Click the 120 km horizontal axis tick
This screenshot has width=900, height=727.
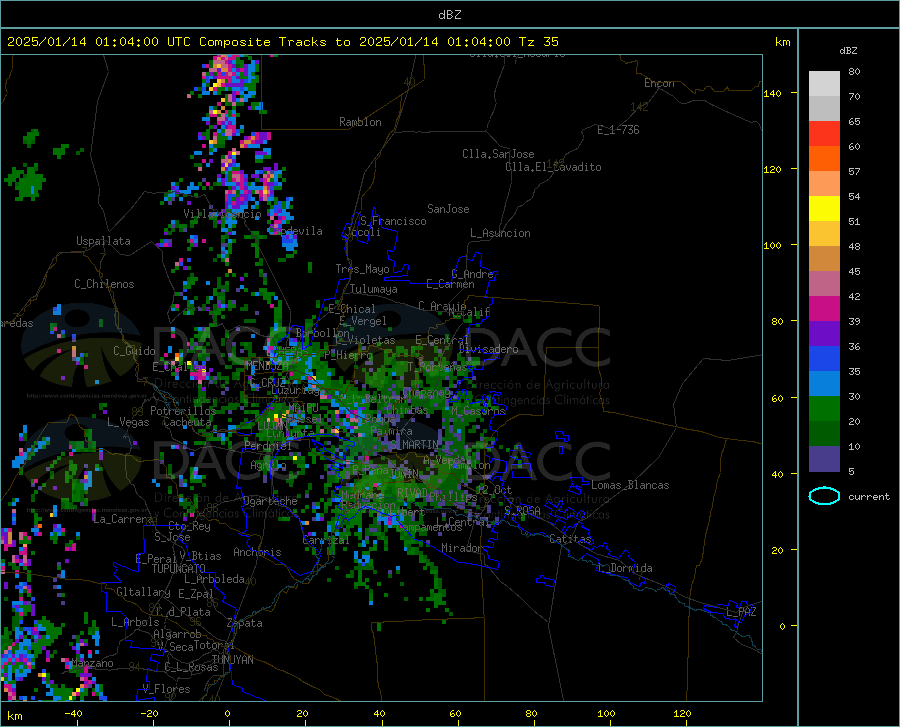682,714
